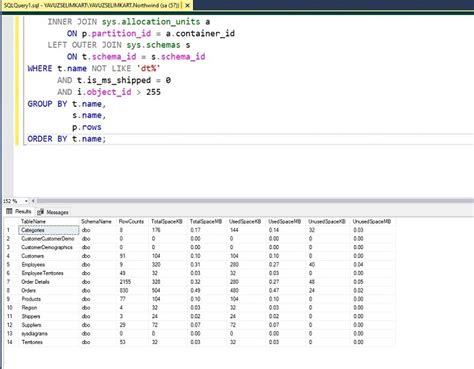Switch to the Results tab

[x=19, y=212]
